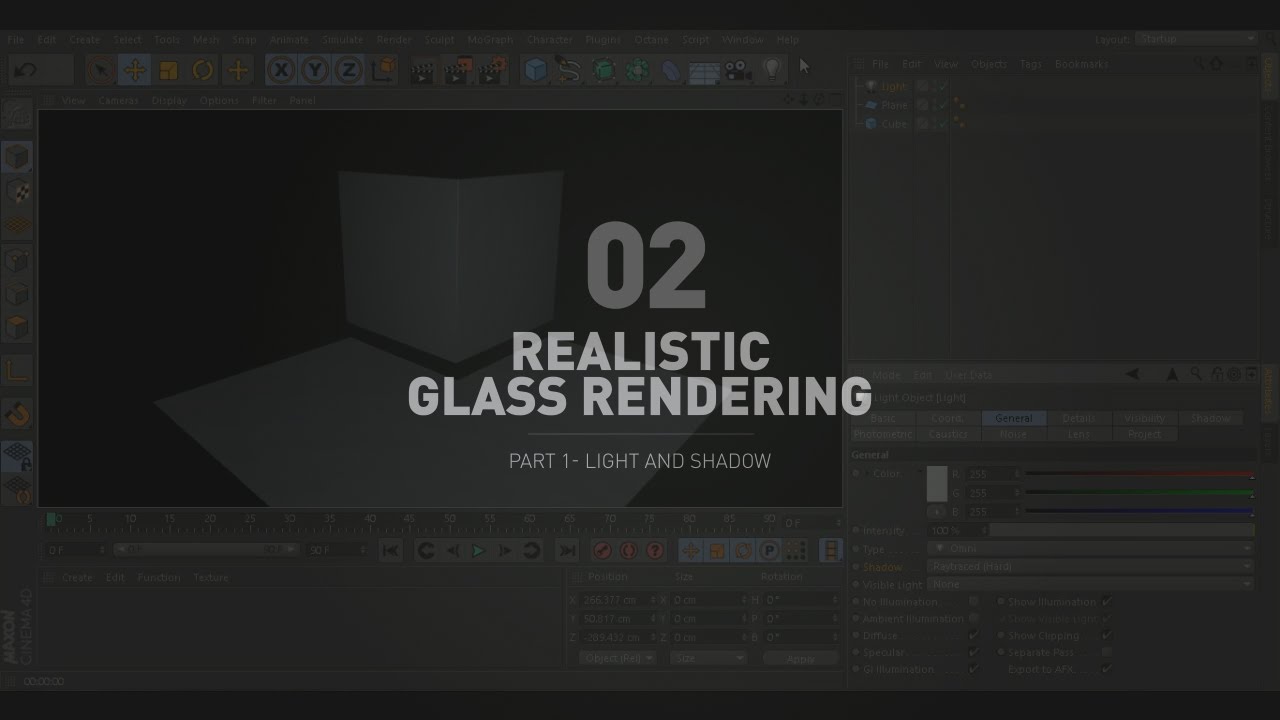Viewport: 1280px width, 720px height.
Task: Select the Scale tool in the toolbar
Action: coord(168,70)
